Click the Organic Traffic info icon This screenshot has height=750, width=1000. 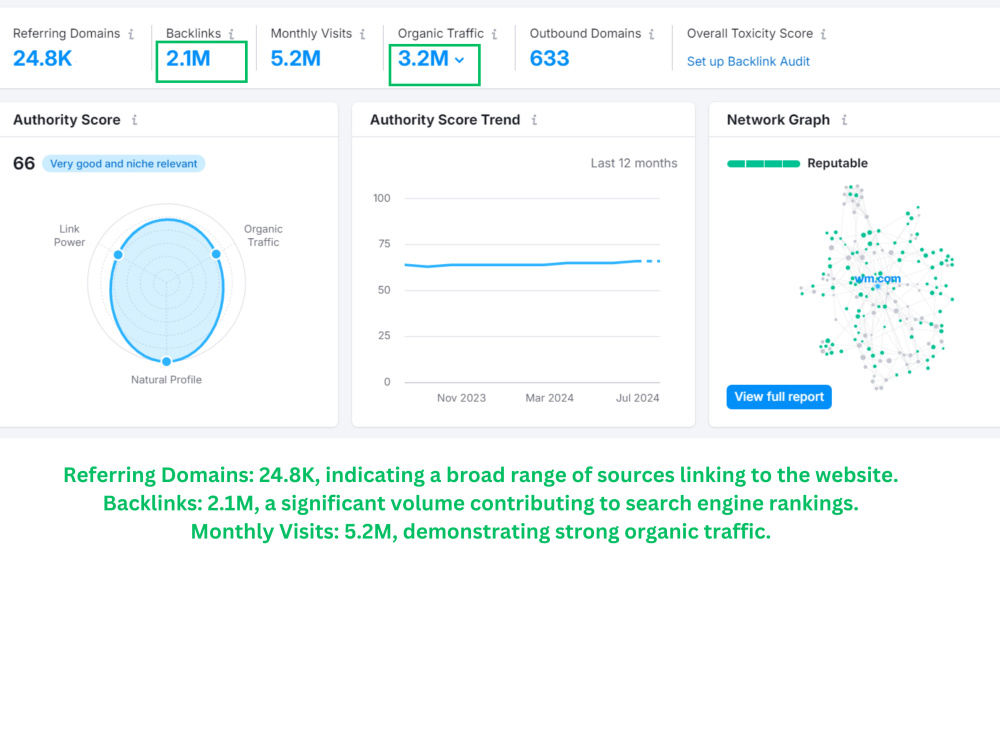coord(494,34)
